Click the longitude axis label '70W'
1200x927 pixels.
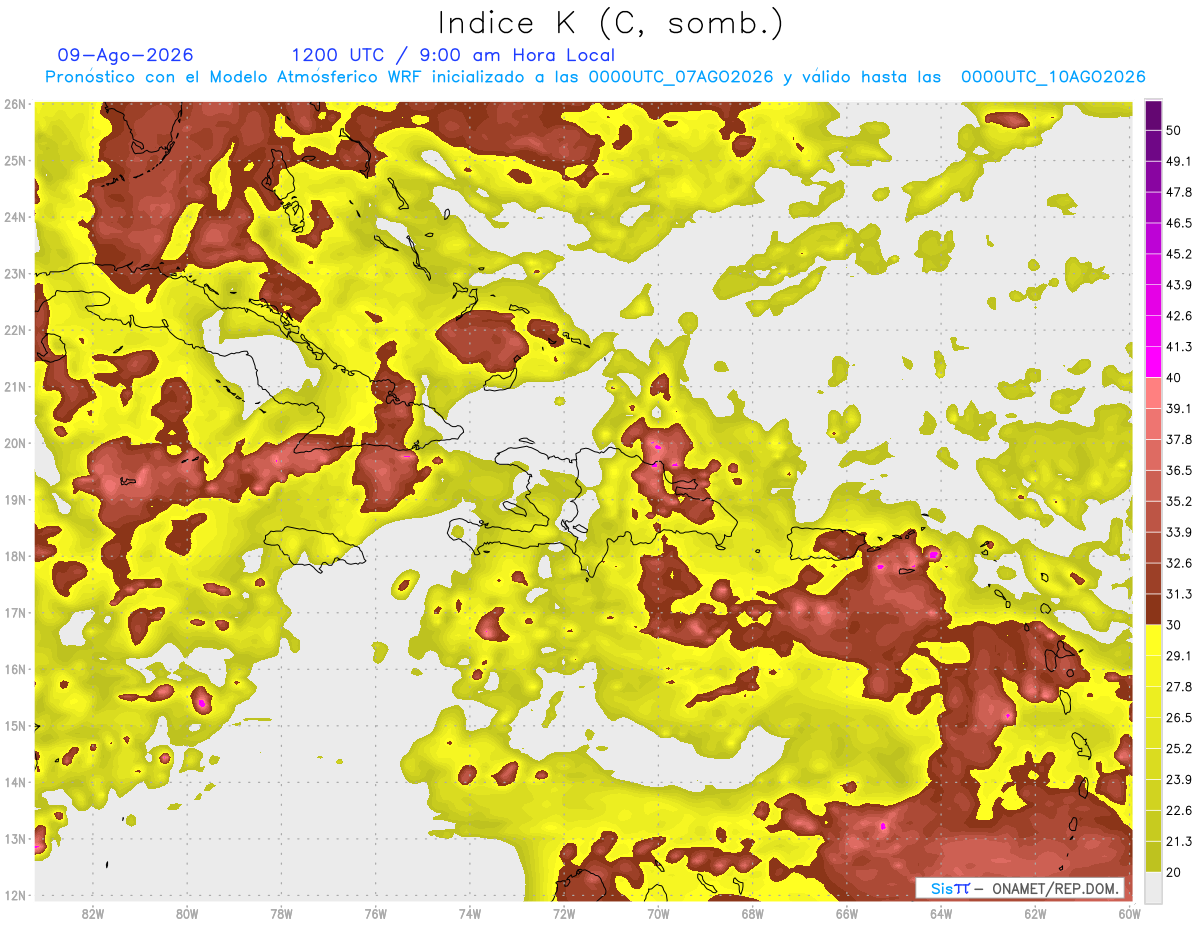(x=658, y=913)
